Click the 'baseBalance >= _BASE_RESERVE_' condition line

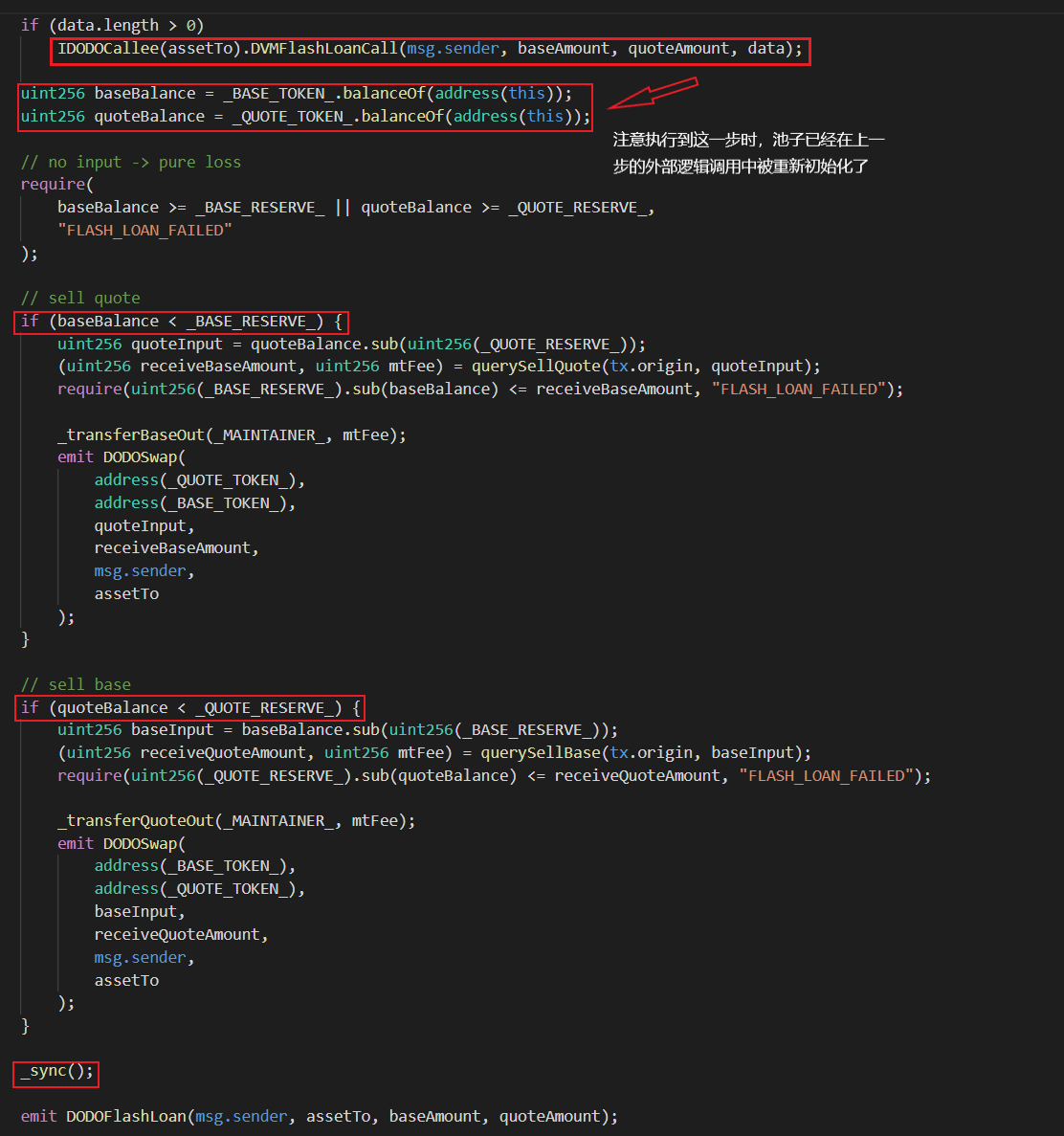pos(356,208)
